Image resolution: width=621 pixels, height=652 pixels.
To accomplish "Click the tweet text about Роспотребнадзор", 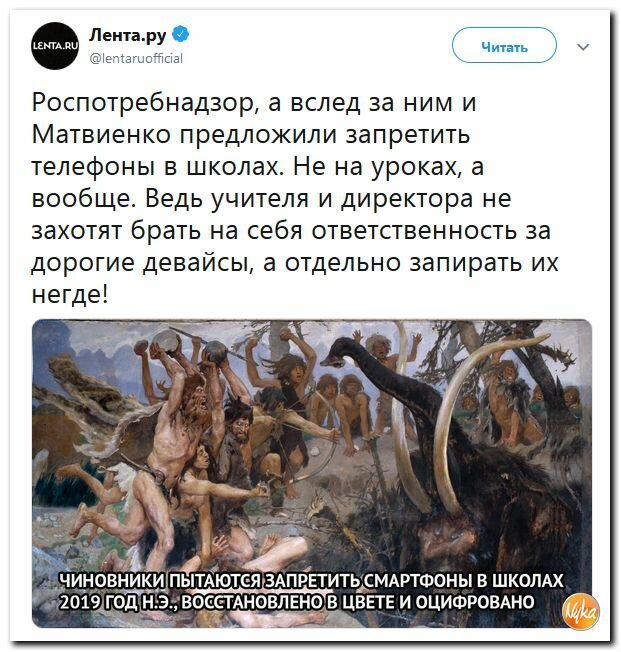I will [x=295, y=198].
